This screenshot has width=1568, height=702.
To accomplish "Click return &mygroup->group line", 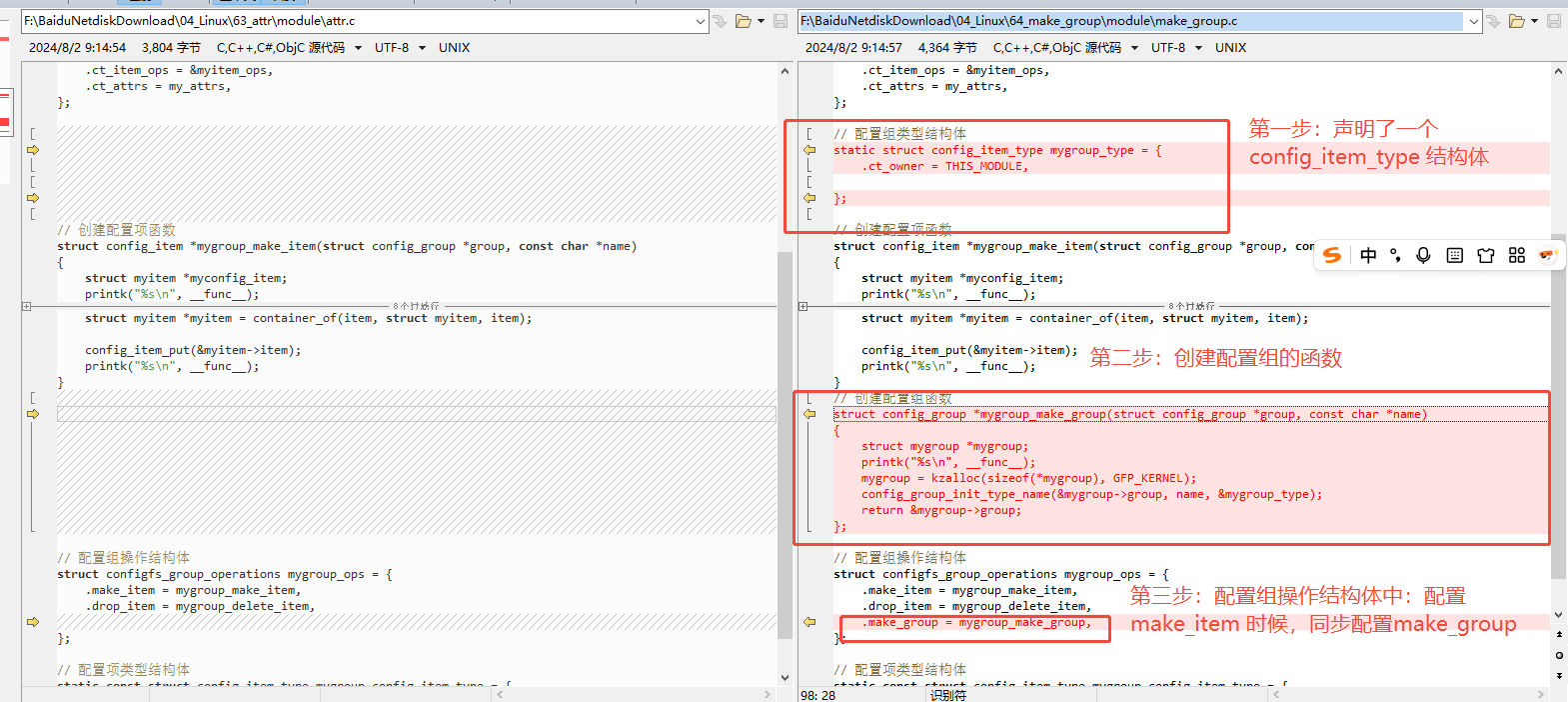I will pos(941,510).
